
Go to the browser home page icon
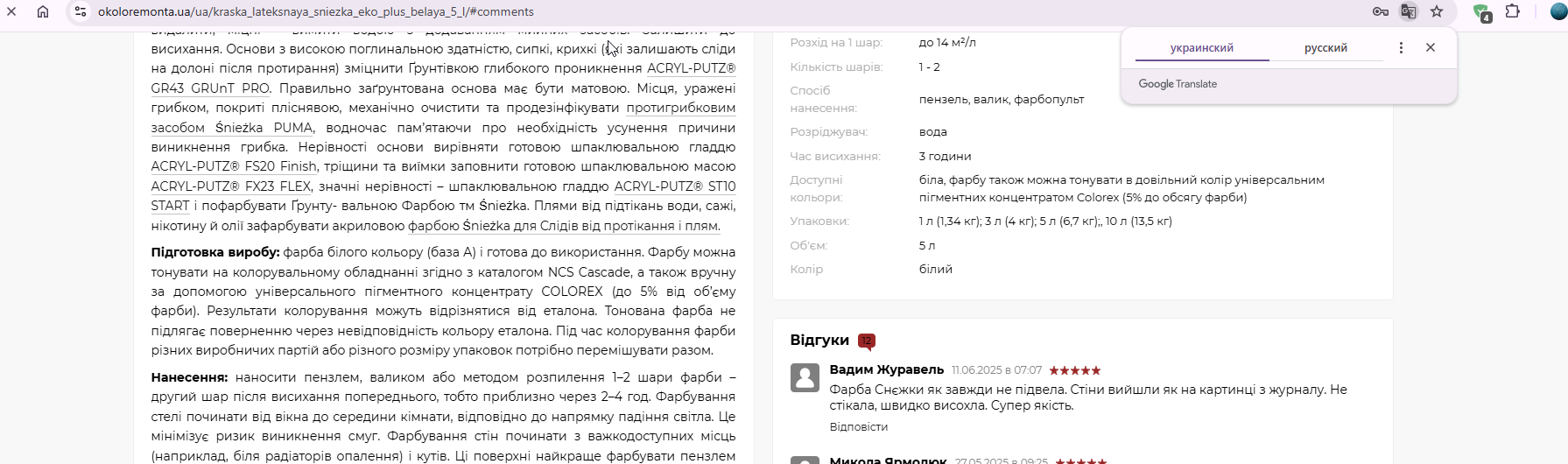pos(43,11)
